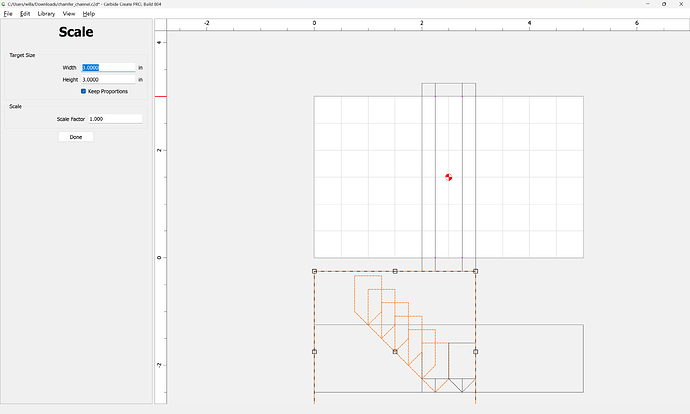
Task: Open the View menu
Action: coord(69,14)
